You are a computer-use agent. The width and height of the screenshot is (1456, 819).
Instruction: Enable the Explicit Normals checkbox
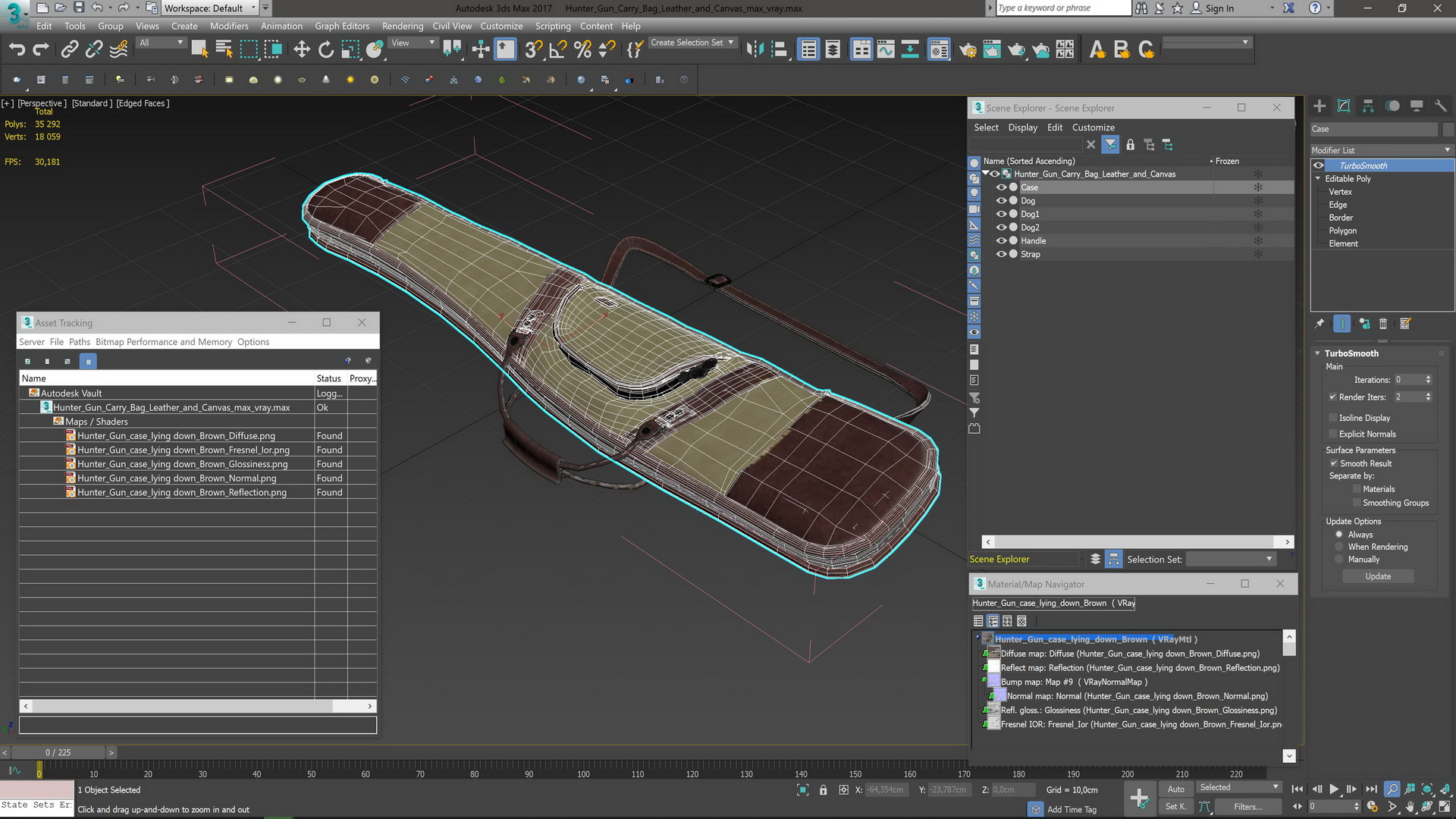pos(1332,434)
